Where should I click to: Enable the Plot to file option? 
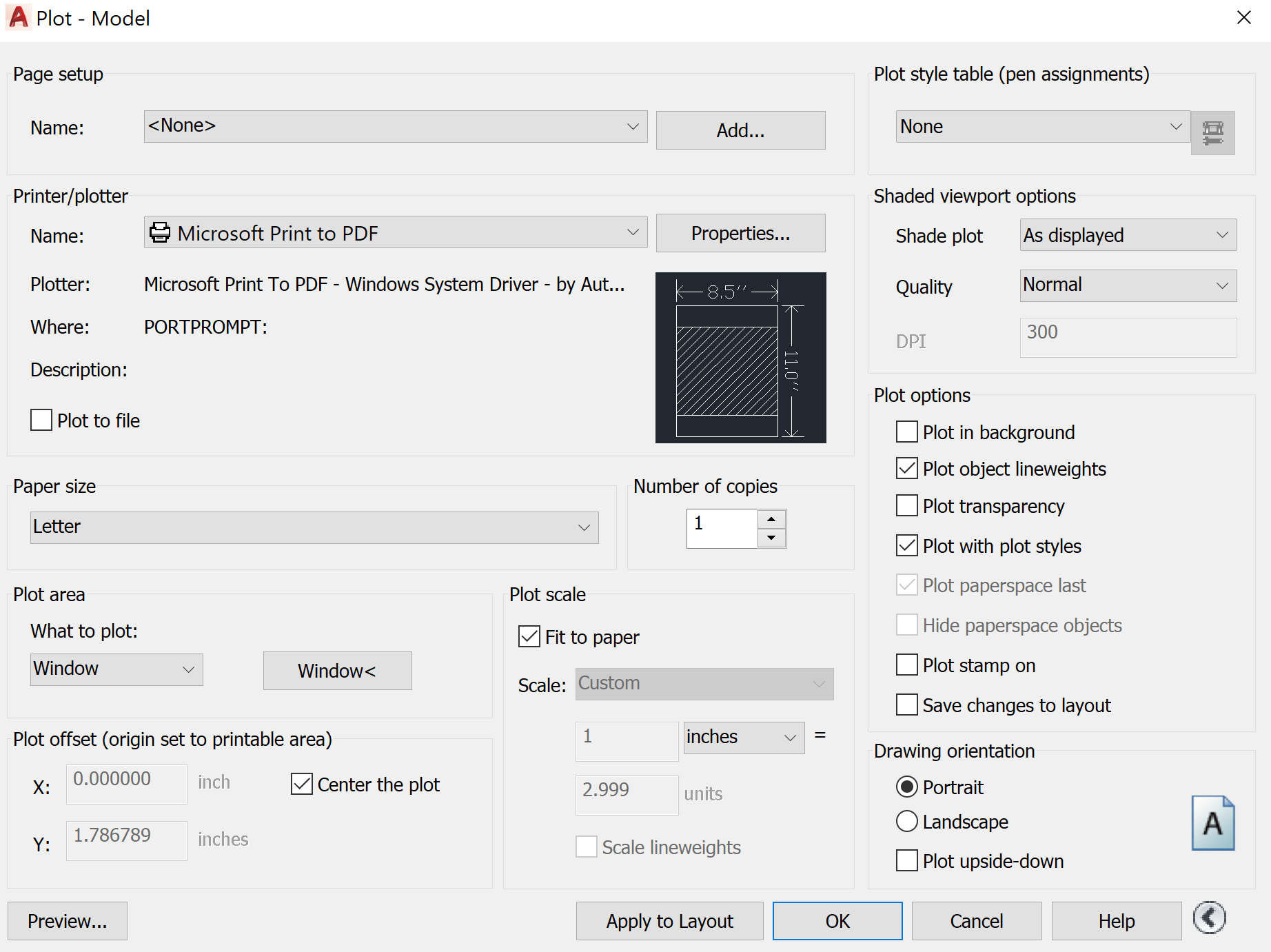point(41,420)
